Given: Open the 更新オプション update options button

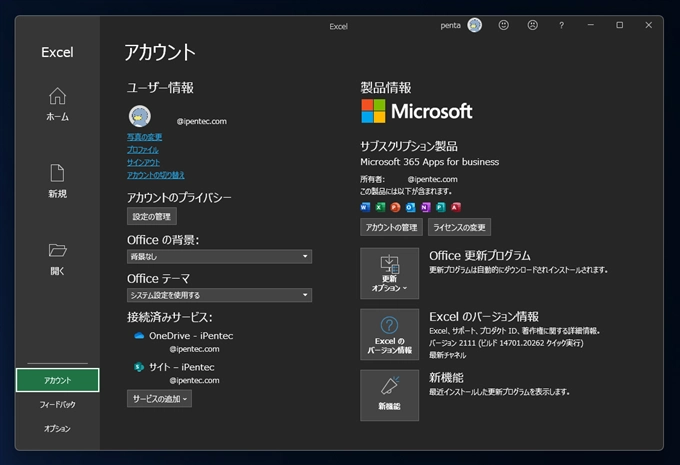Looking at the screenshot, I should click(x=389, y=273).
